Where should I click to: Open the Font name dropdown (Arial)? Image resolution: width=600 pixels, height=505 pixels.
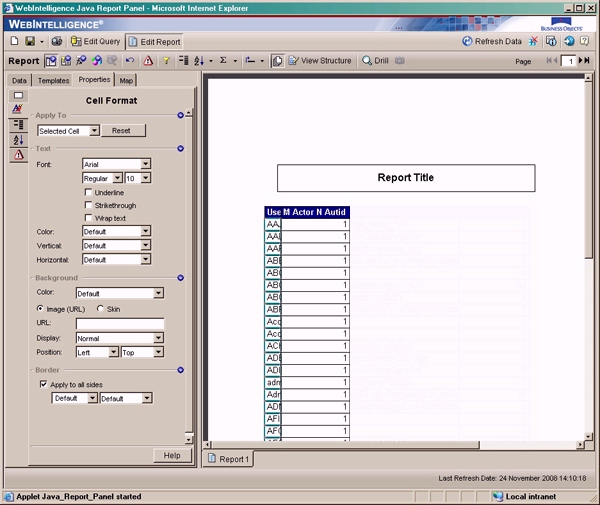(x=145, y=164)
